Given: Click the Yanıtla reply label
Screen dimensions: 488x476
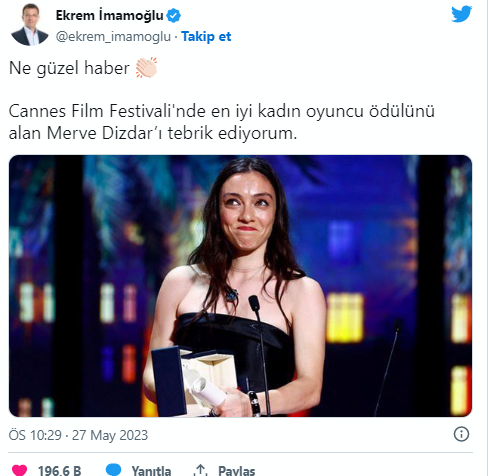Looking at the screenshot, I should click(151, 470).
